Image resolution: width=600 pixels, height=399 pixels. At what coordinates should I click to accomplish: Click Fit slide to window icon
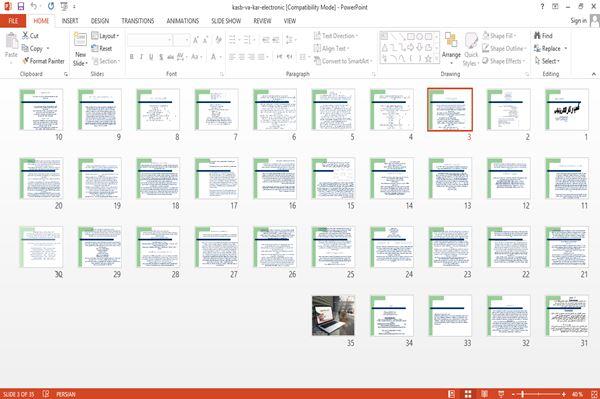click(x=594, y=394)
